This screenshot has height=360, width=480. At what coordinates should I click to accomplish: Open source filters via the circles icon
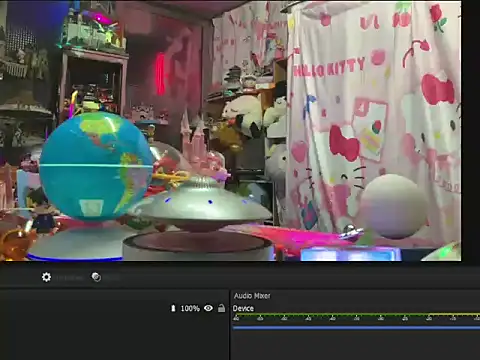click(x=96, y=277)
